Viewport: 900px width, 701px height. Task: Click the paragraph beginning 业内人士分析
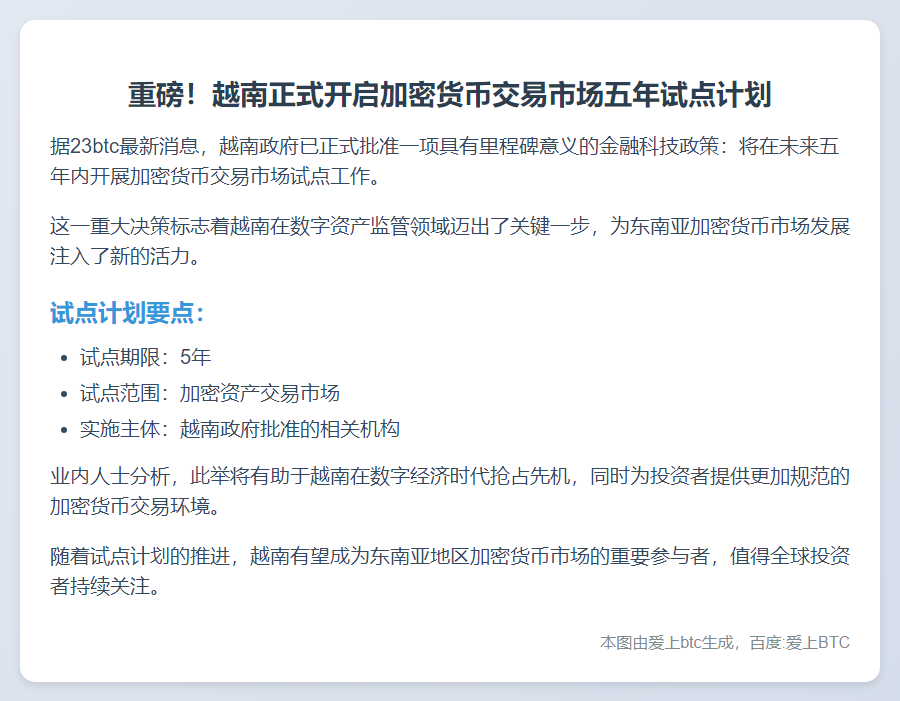pyautogui.click(x=450, y=491)
